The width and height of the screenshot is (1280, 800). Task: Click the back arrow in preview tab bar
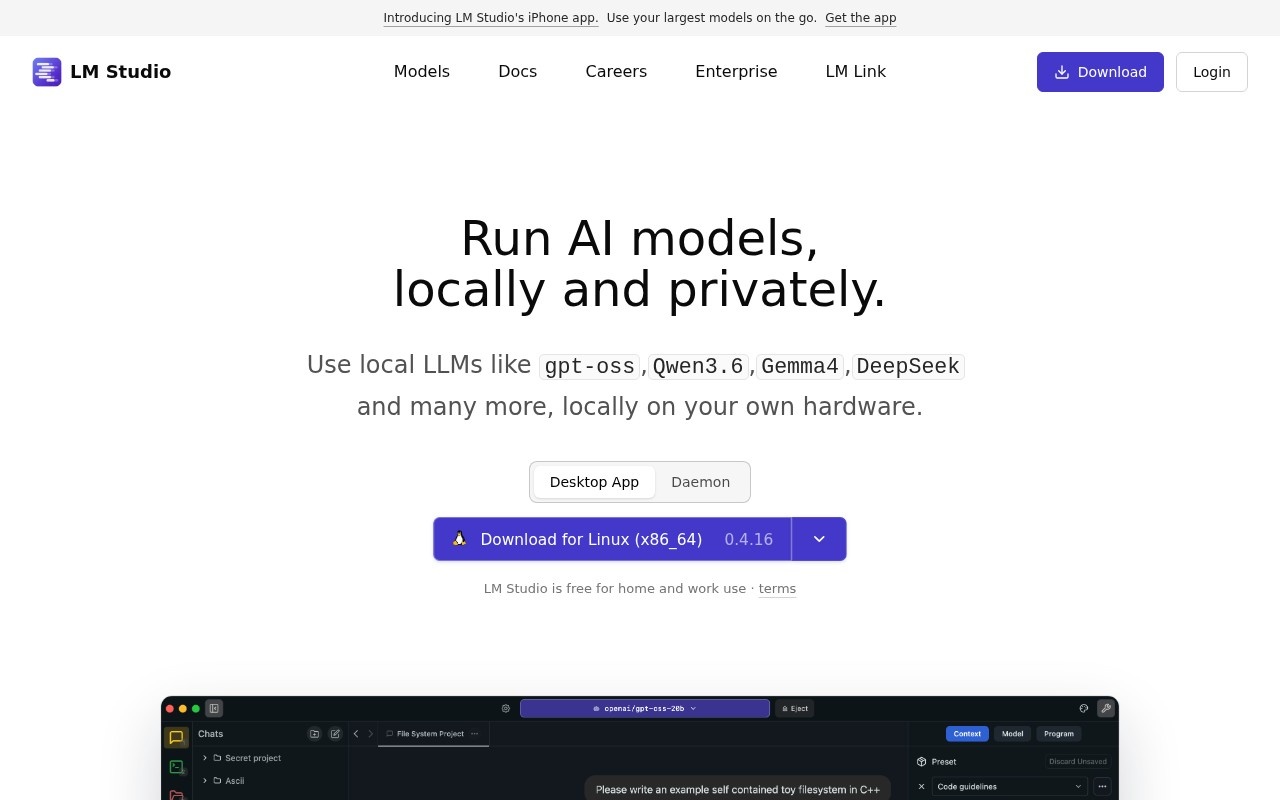[x=356, y=734]
